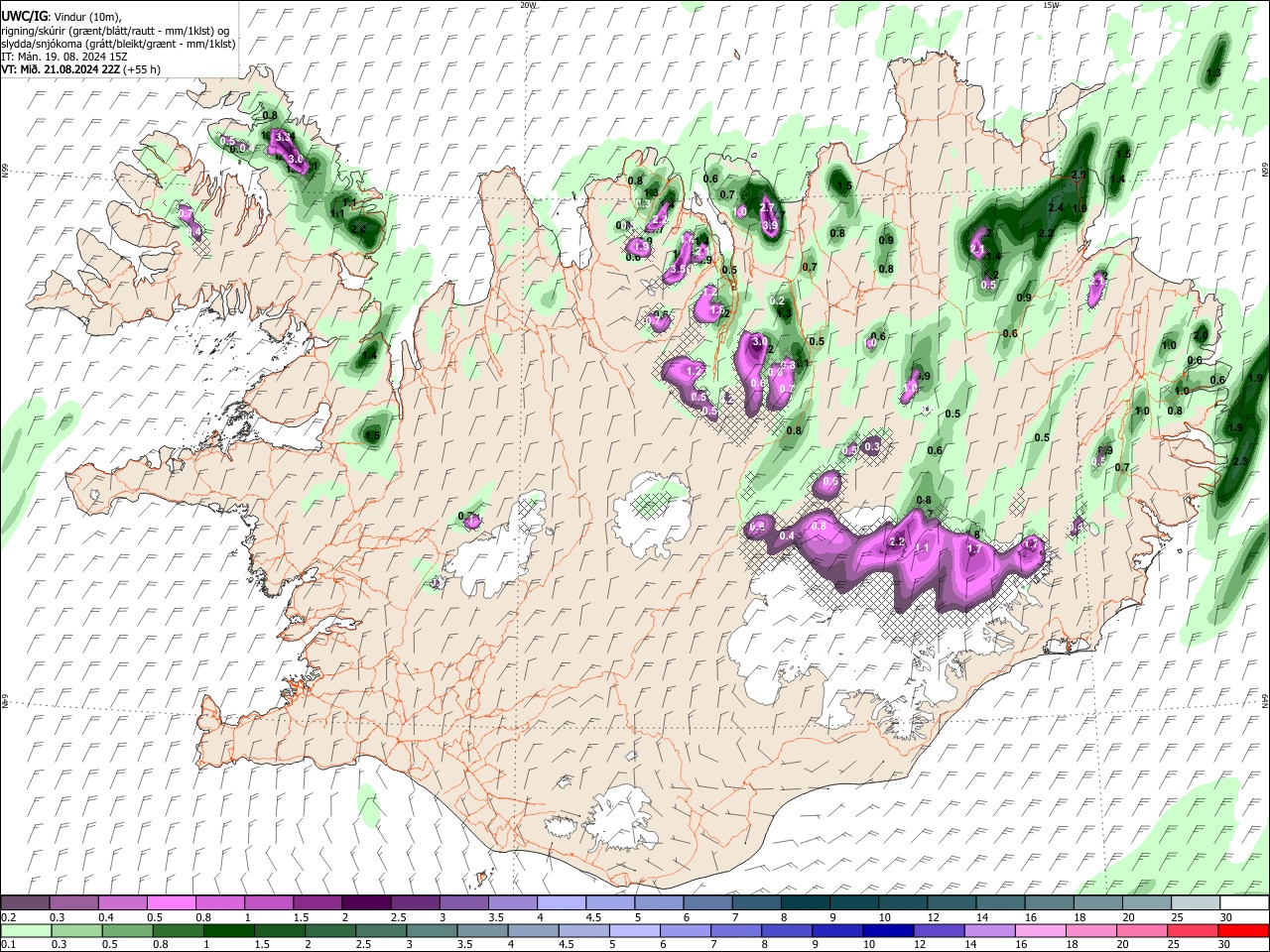Pick upper legend swatch between 8 and 9
The height and width of the screenshot is (952, 1270).
[806, 903]
